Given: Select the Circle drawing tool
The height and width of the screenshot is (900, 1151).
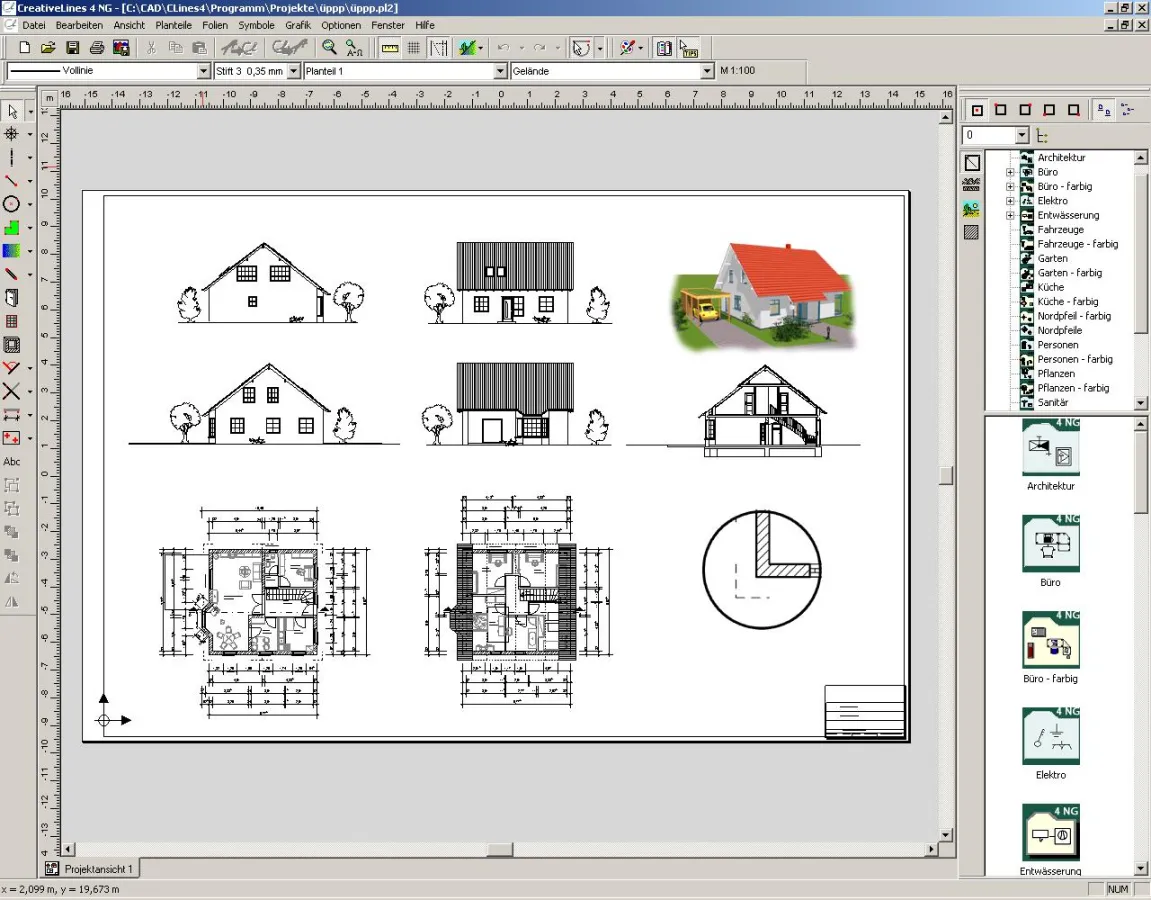Looking at the screenshot, I should 14,202.
